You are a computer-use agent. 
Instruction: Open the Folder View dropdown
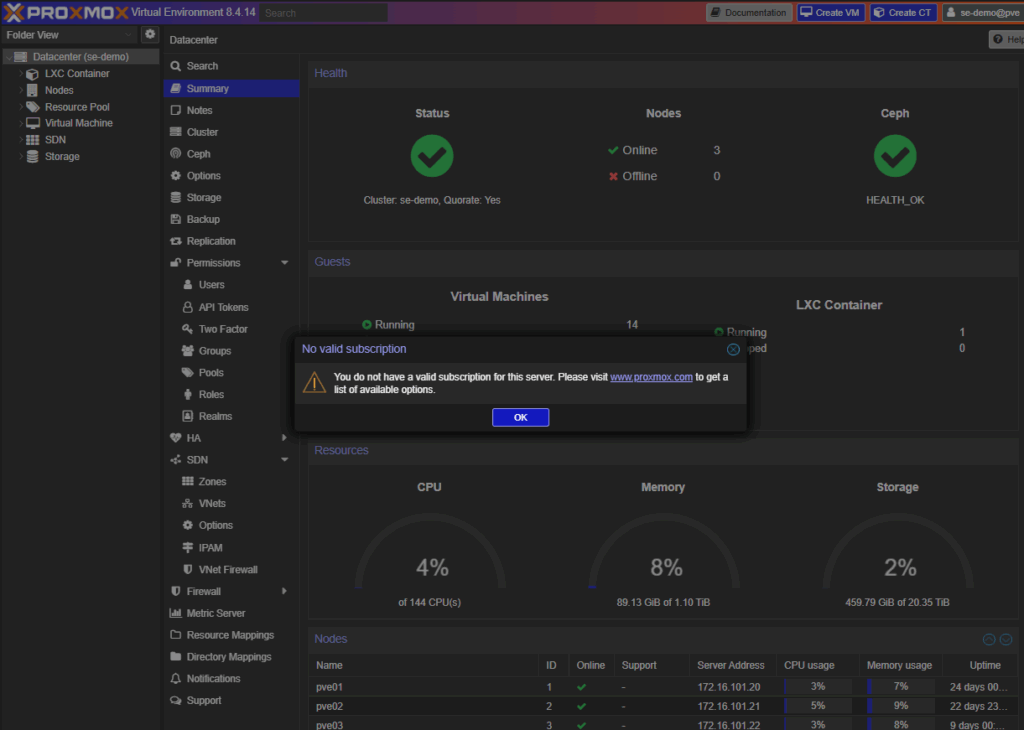70,33
